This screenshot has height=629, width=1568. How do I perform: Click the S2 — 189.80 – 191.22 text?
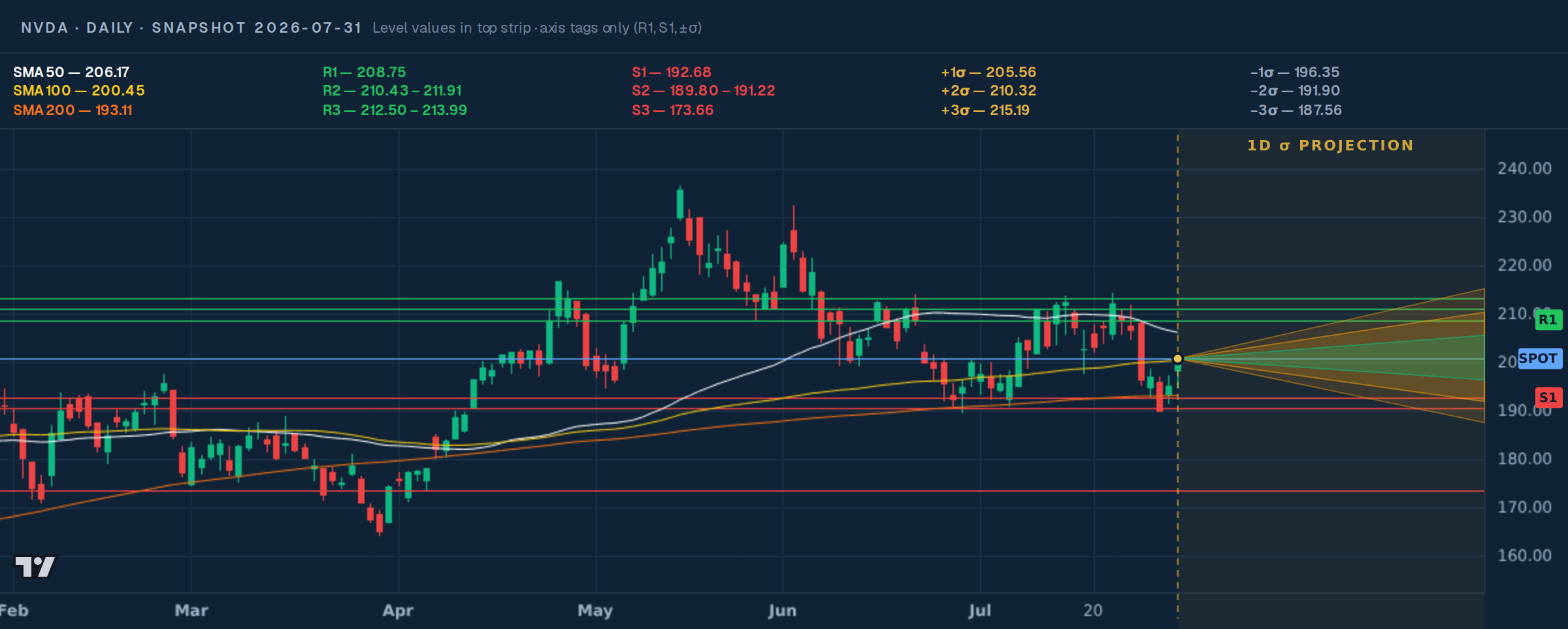[703, 90]
